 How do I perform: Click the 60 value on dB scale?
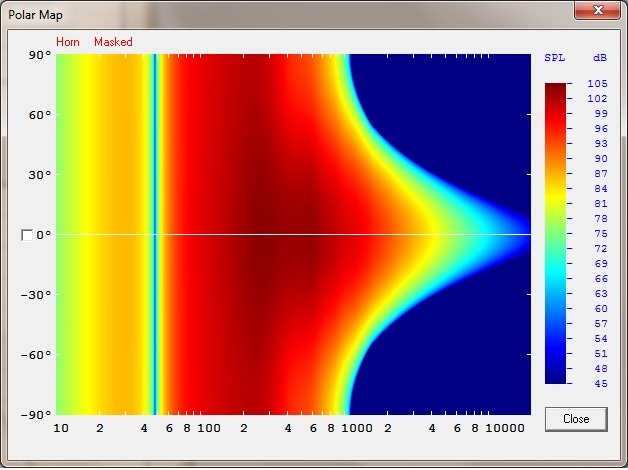[601, 309]
